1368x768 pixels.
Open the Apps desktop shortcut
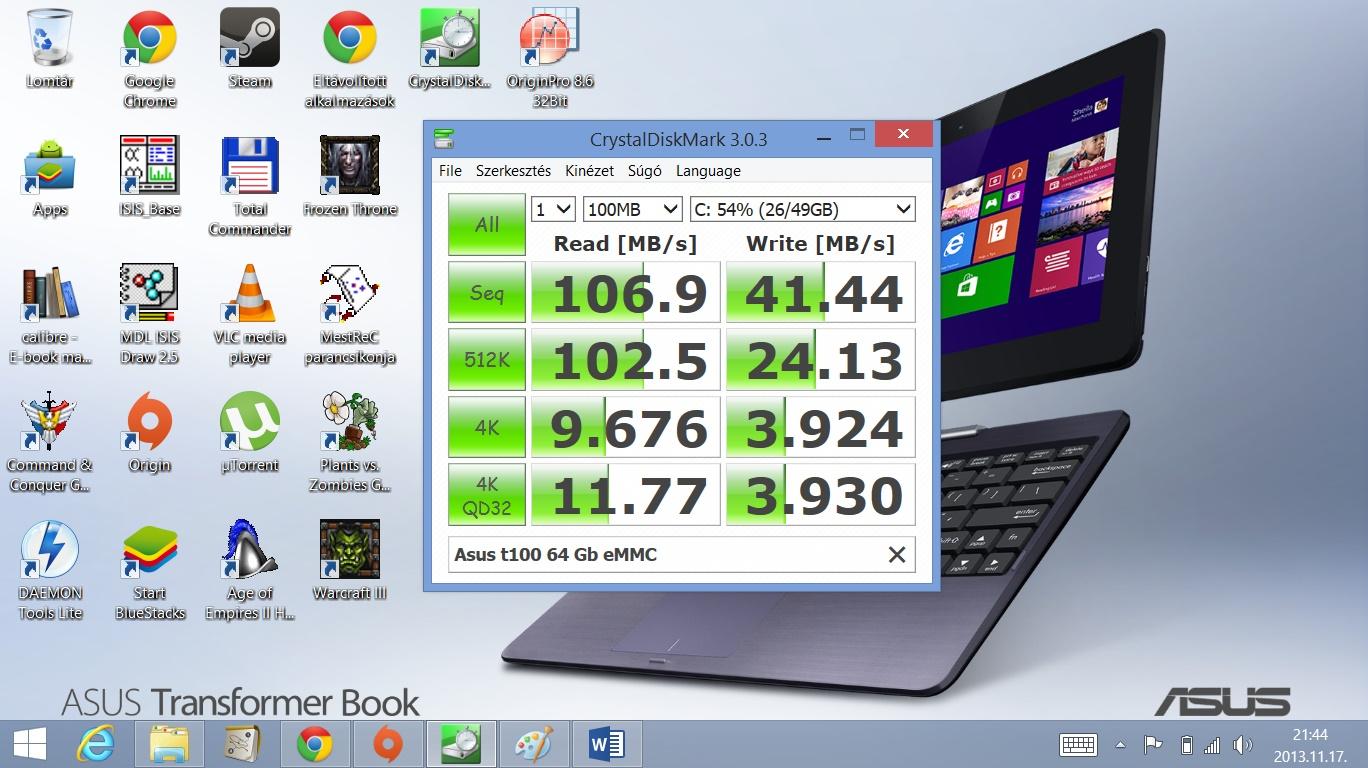[x=50, y=178]
